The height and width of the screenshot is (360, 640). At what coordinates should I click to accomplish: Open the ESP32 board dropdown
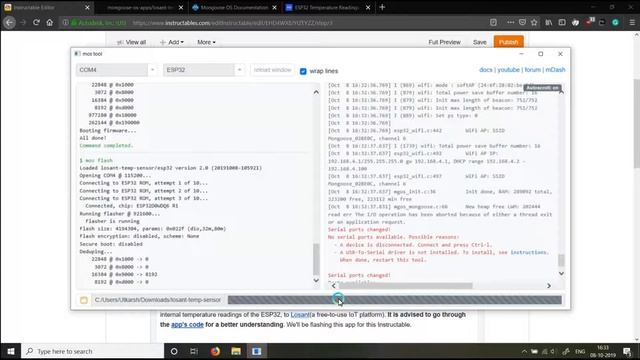(204, 70)
